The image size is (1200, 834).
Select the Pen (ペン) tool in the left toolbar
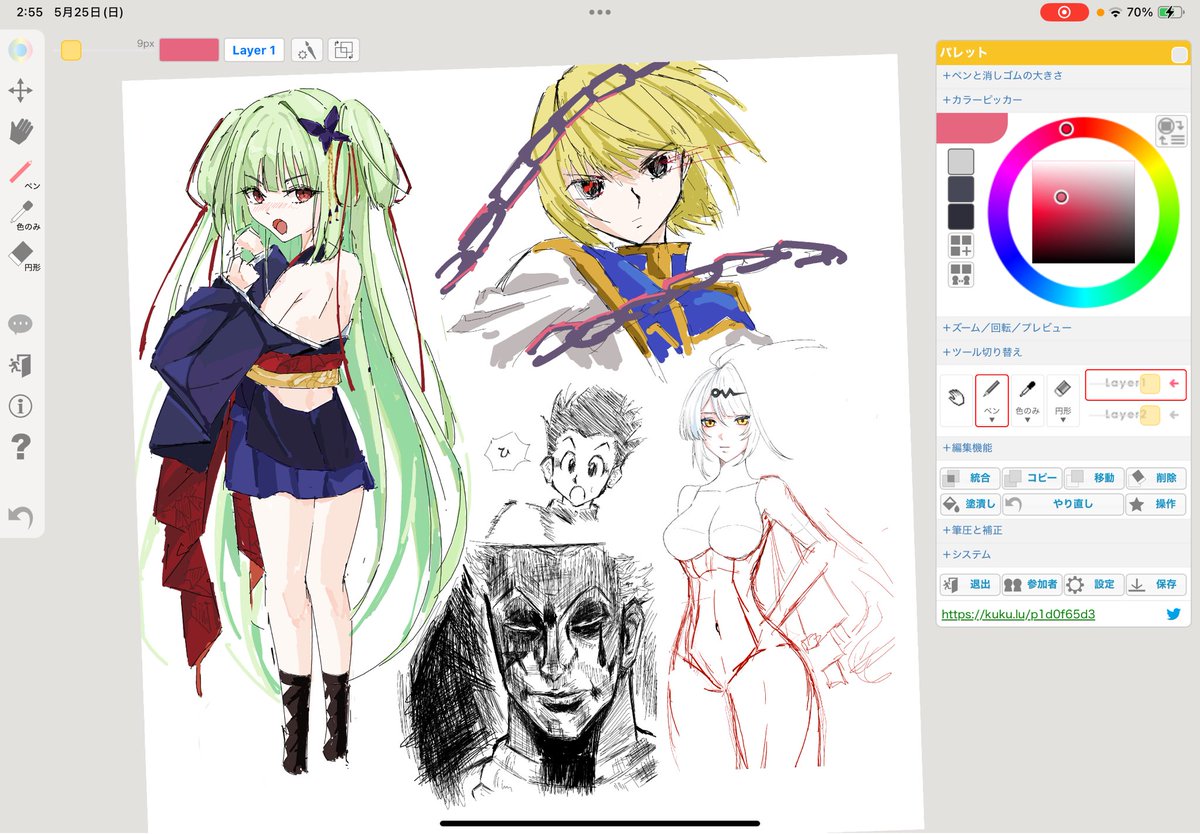(22, 168)
